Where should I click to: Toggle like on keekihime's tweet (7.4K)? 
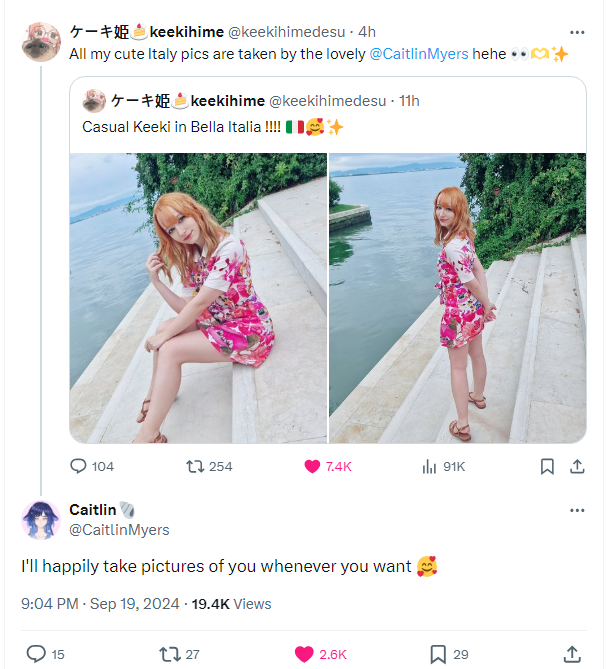313,466
